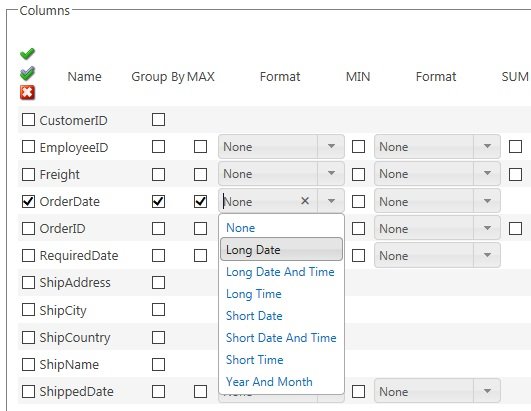531x411 pixels.
Task: Check the ShippedDate column checkbox
Action: [28, 392]
